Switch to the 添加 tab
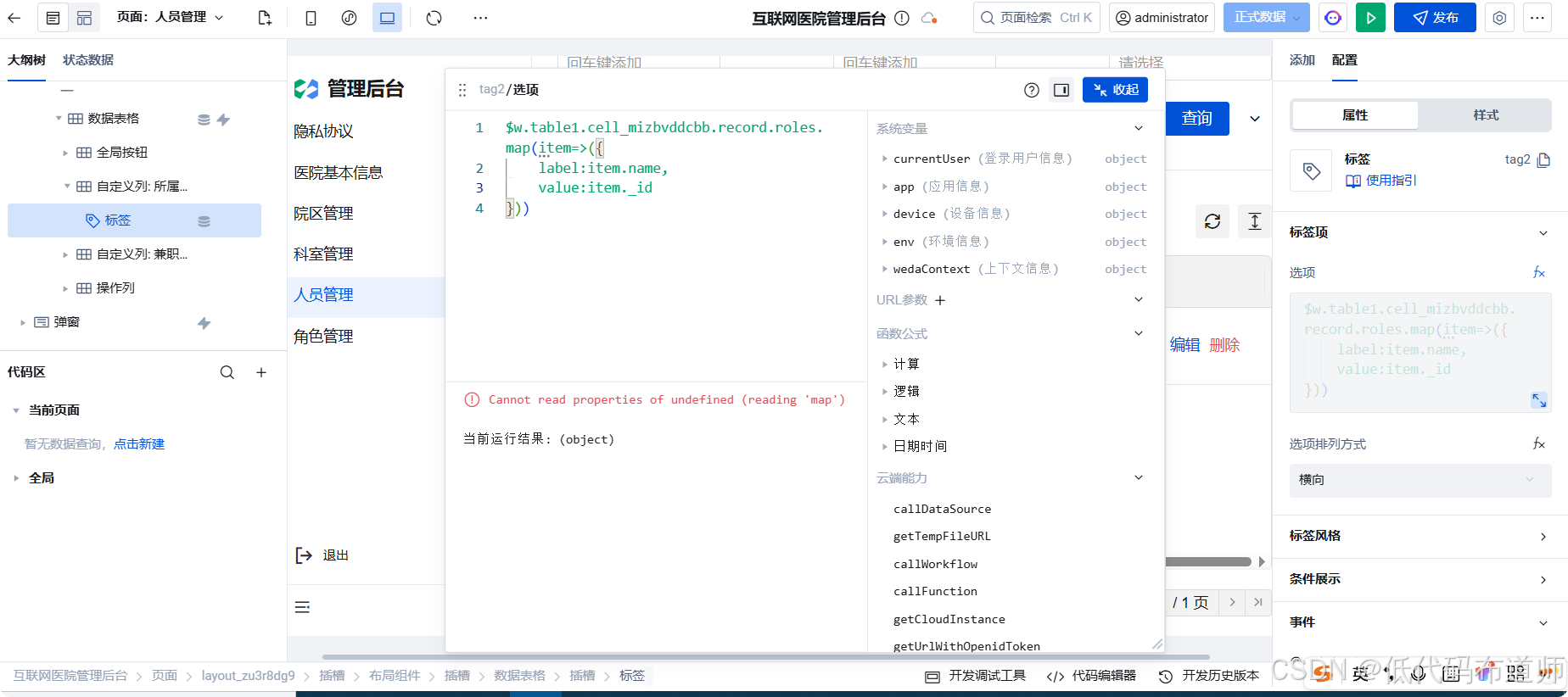1568x697 pixels. pyautogui.click(x=1302, y=60)
